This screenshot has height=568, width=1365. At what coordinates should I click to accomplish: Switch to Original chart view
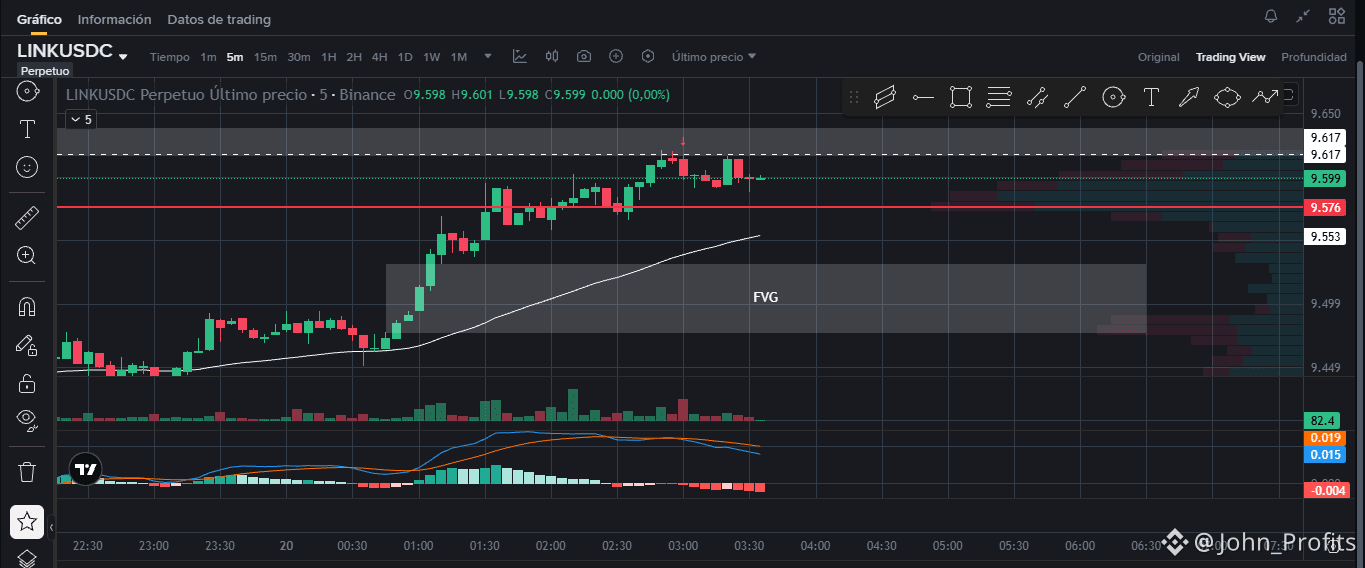(1159, 57)
